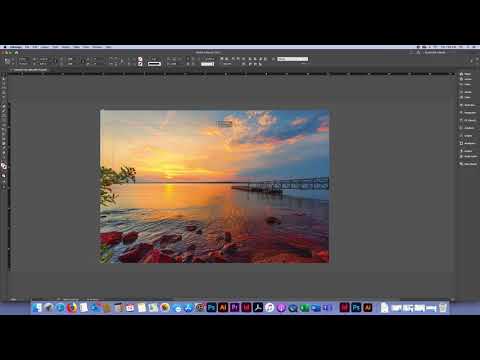Click the sunset photo on the page
The image size is (480, 360).
(x=214, y=186)
